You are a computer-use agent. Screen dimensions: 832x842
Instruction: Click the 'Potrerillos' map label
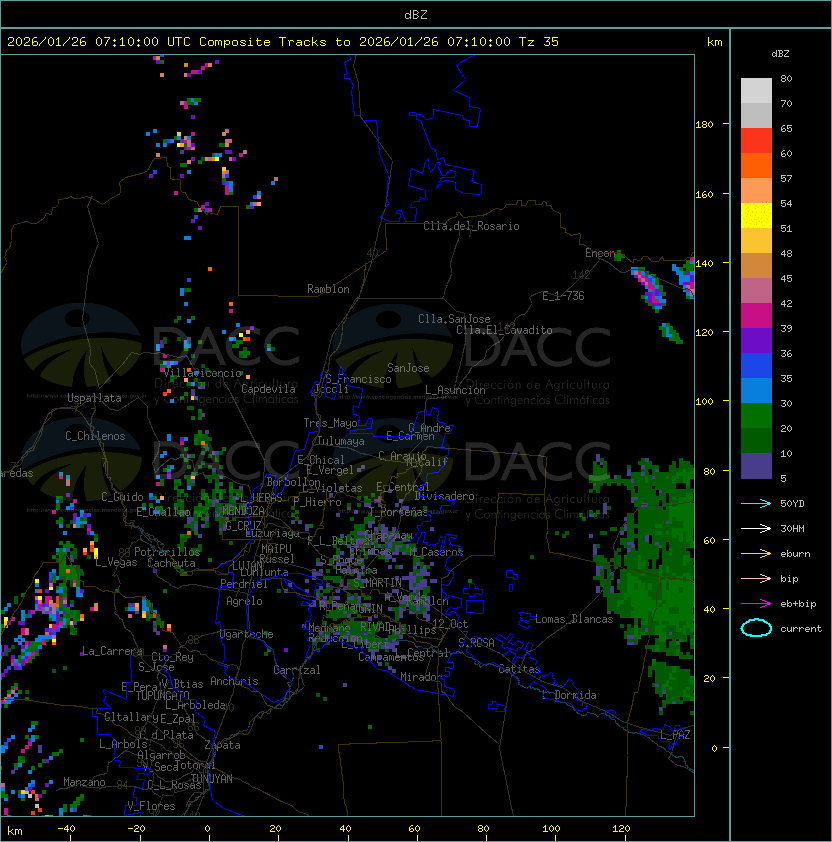pos(167,552)
